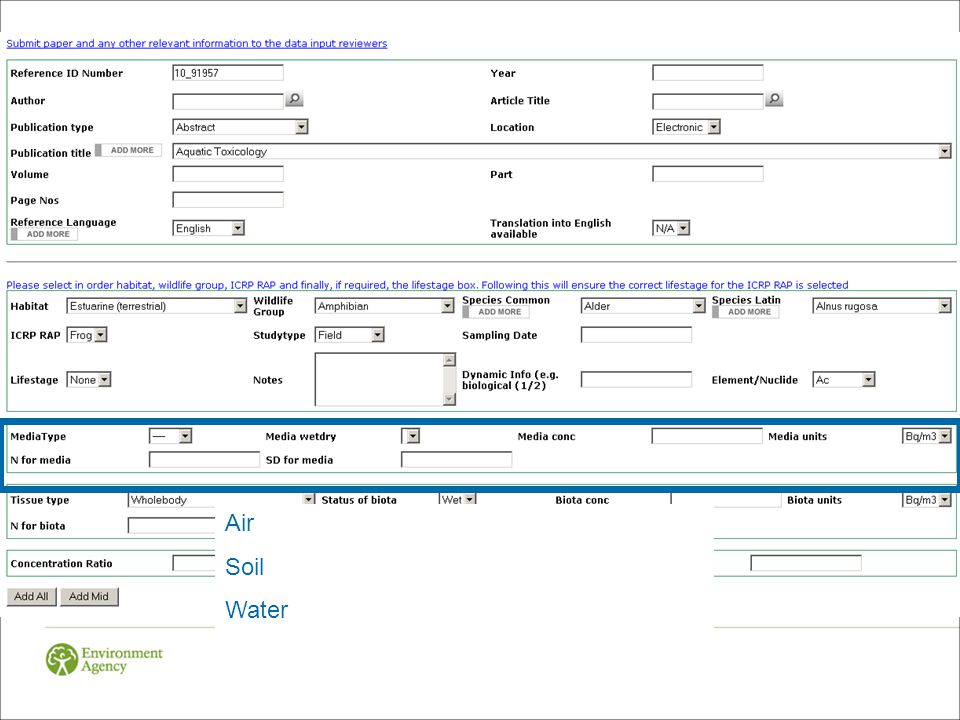Viewport: 960px width, 720px height.
Task: Click the Article Title text field
Action: click(708, 101)
